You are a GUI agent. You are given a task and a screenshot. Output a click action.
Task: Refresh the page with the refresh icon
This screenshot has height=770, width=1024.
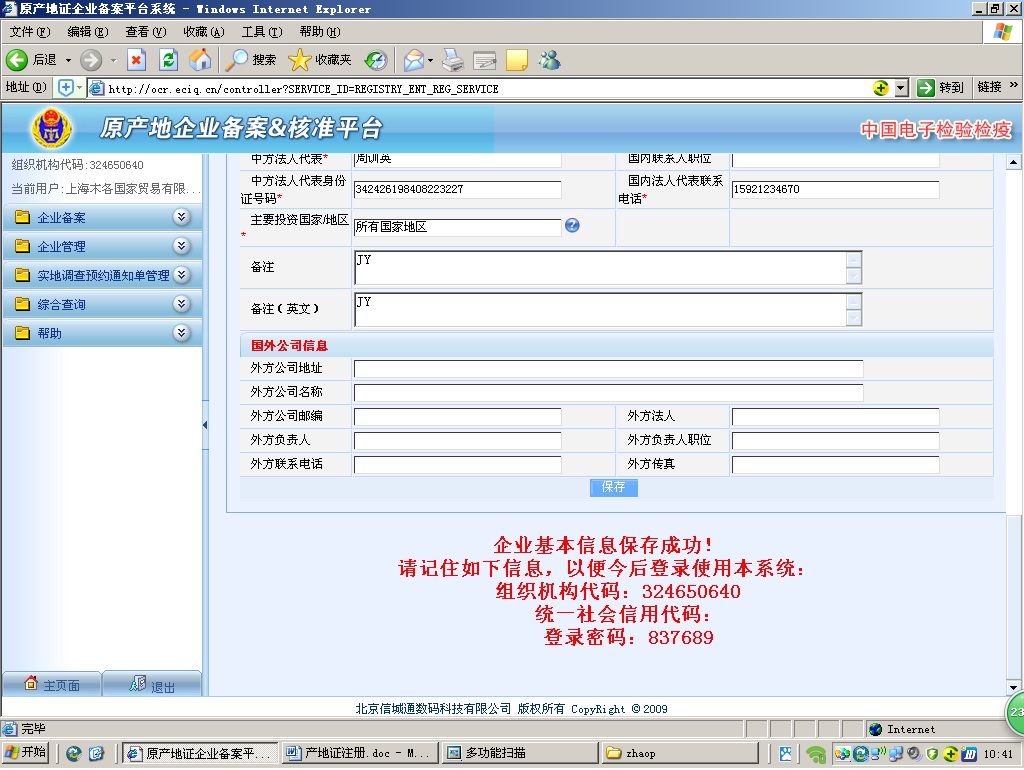tap(167, 60)
